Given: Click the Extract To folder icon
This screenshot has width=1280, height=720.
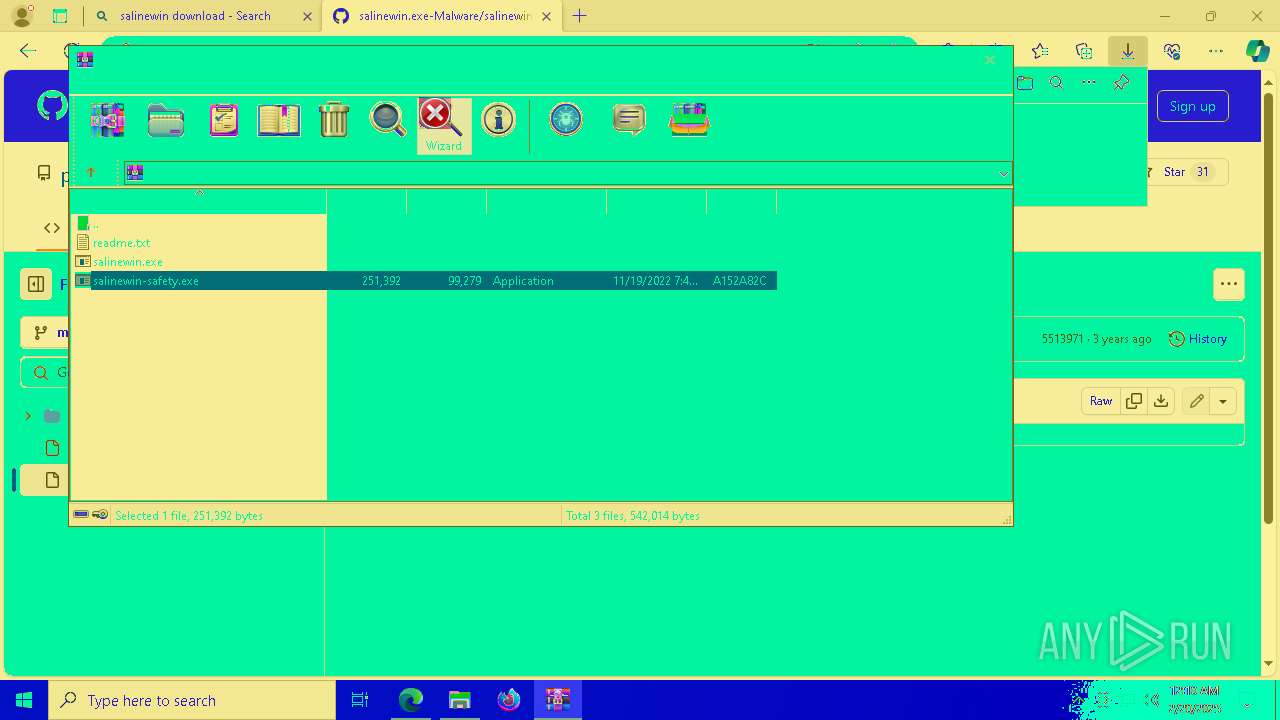Looking at the screenshot, I should tap(166, 120).
